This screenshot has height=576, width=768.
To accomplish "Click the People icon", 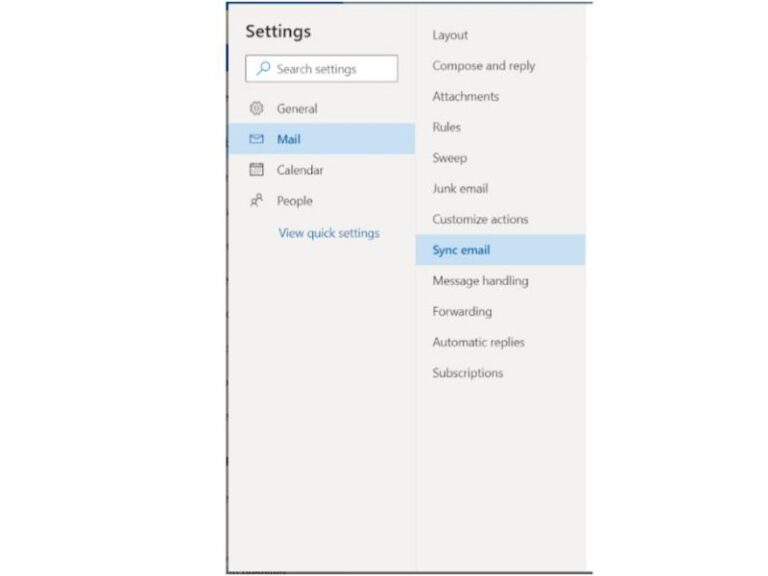I will click(256, 201).
